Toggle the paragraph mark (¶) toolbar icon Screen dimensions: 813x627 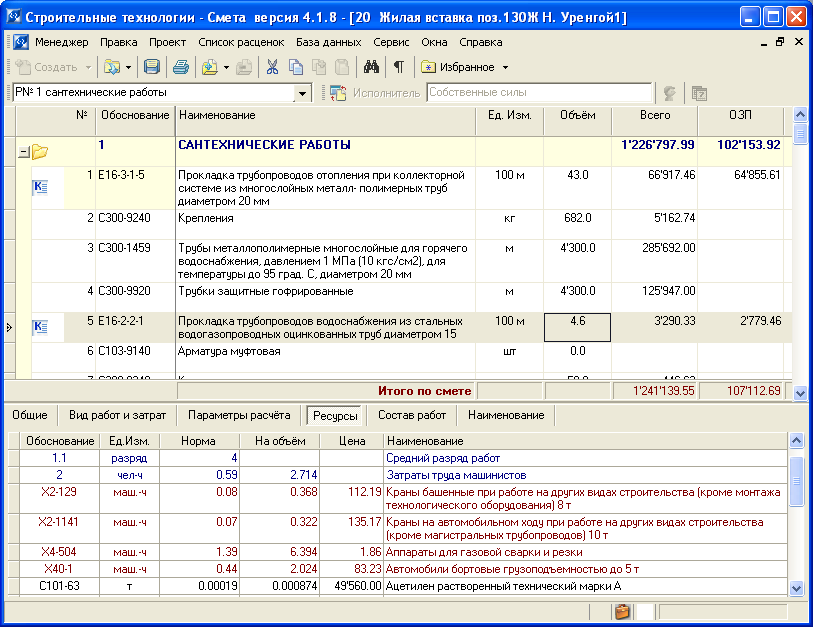coord(399,67)
